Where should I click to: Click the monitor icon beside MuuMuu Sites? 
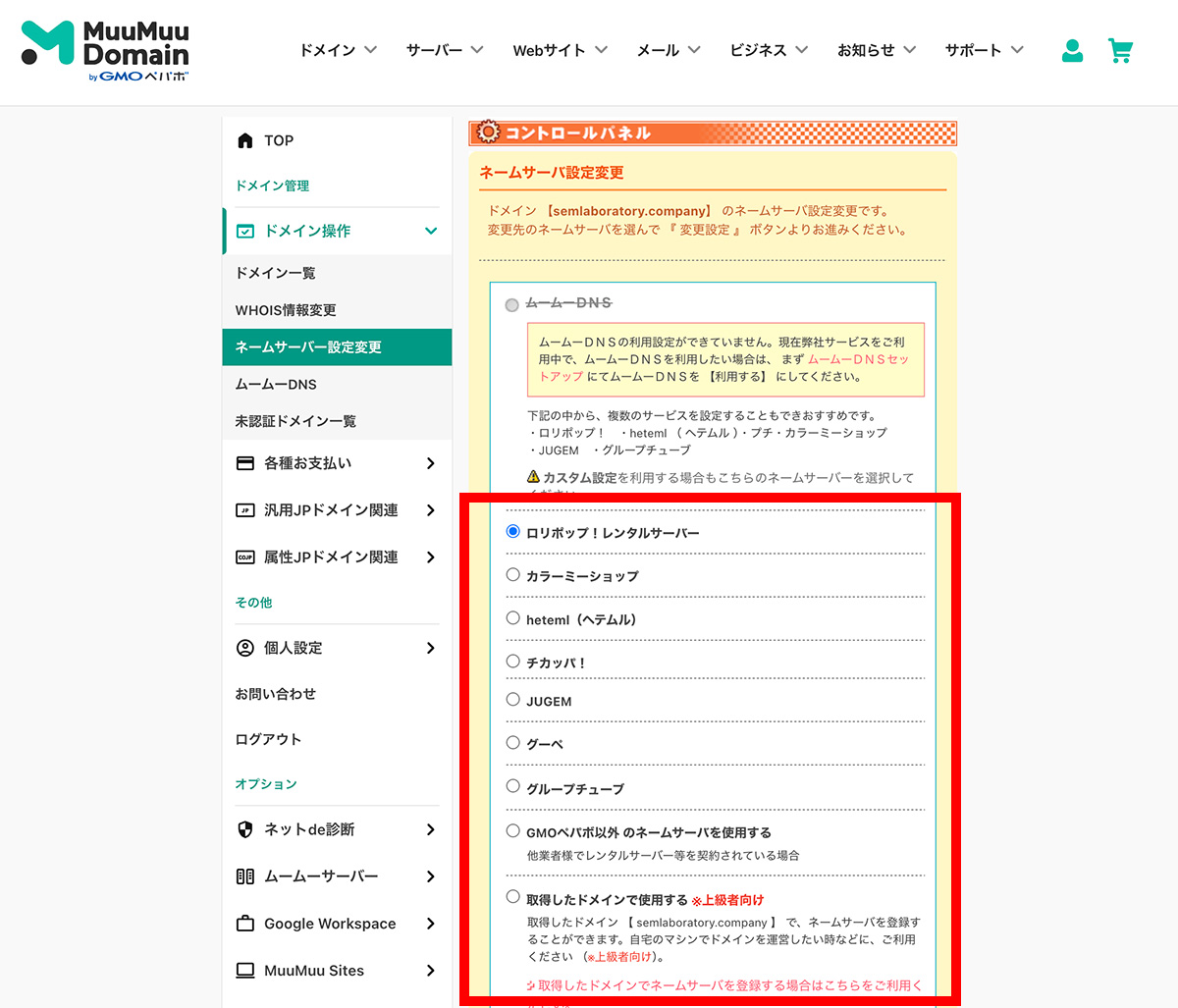245,970
